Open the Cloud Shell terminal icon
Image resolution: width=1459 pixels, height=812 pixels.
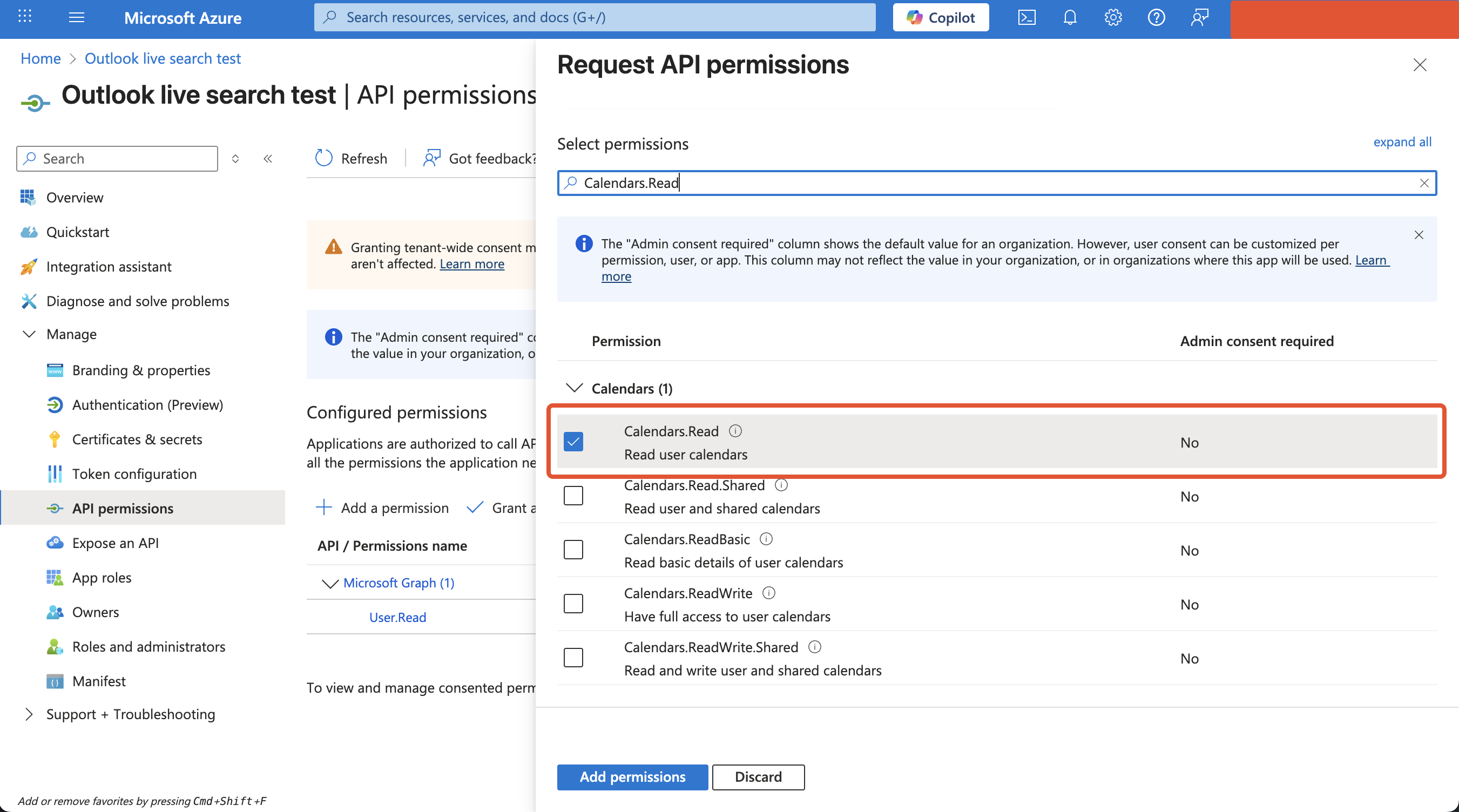tap(1026, 18)
